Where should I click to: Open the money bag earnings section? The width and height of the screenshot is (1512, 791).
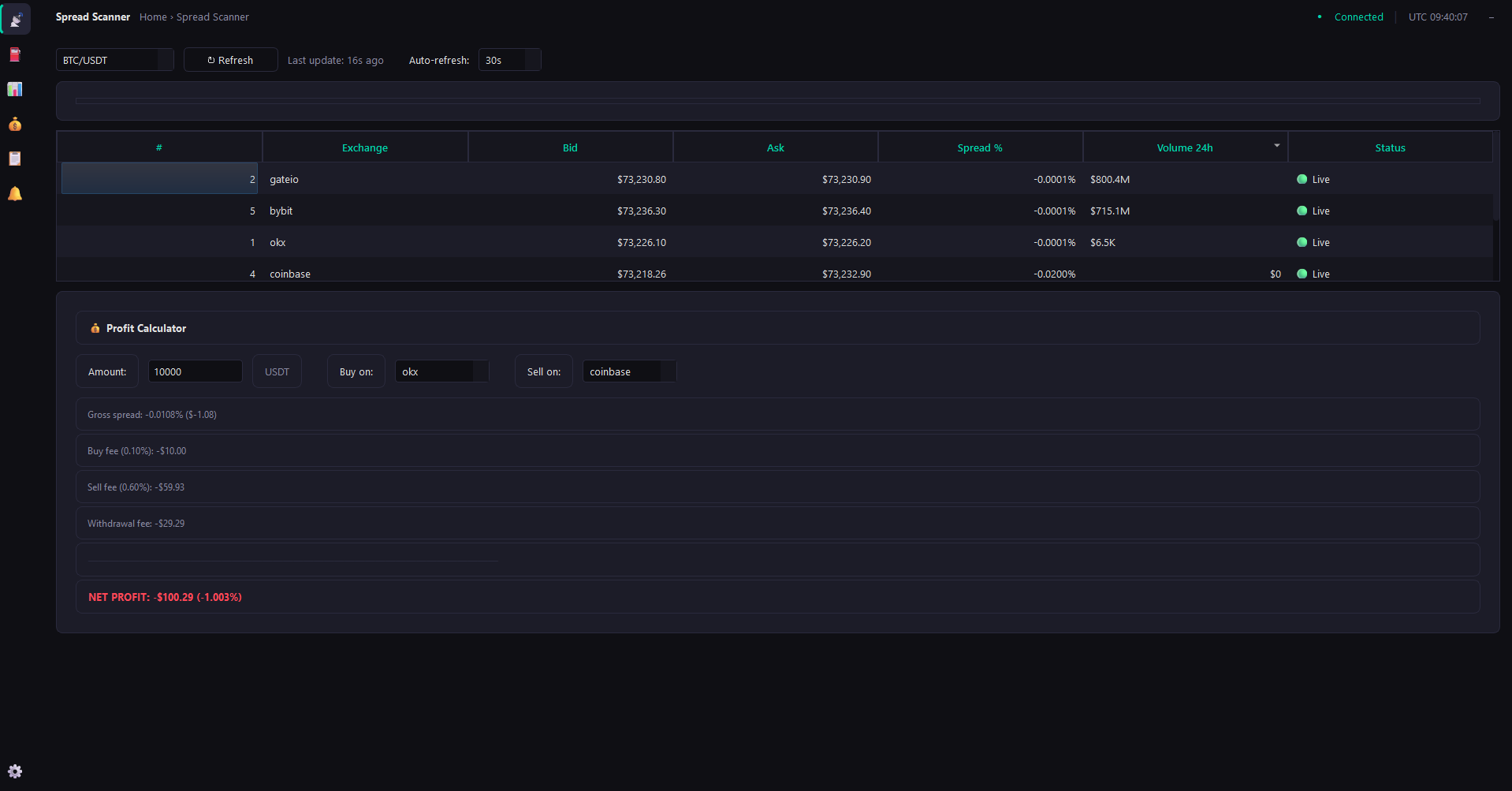point(15,124)
